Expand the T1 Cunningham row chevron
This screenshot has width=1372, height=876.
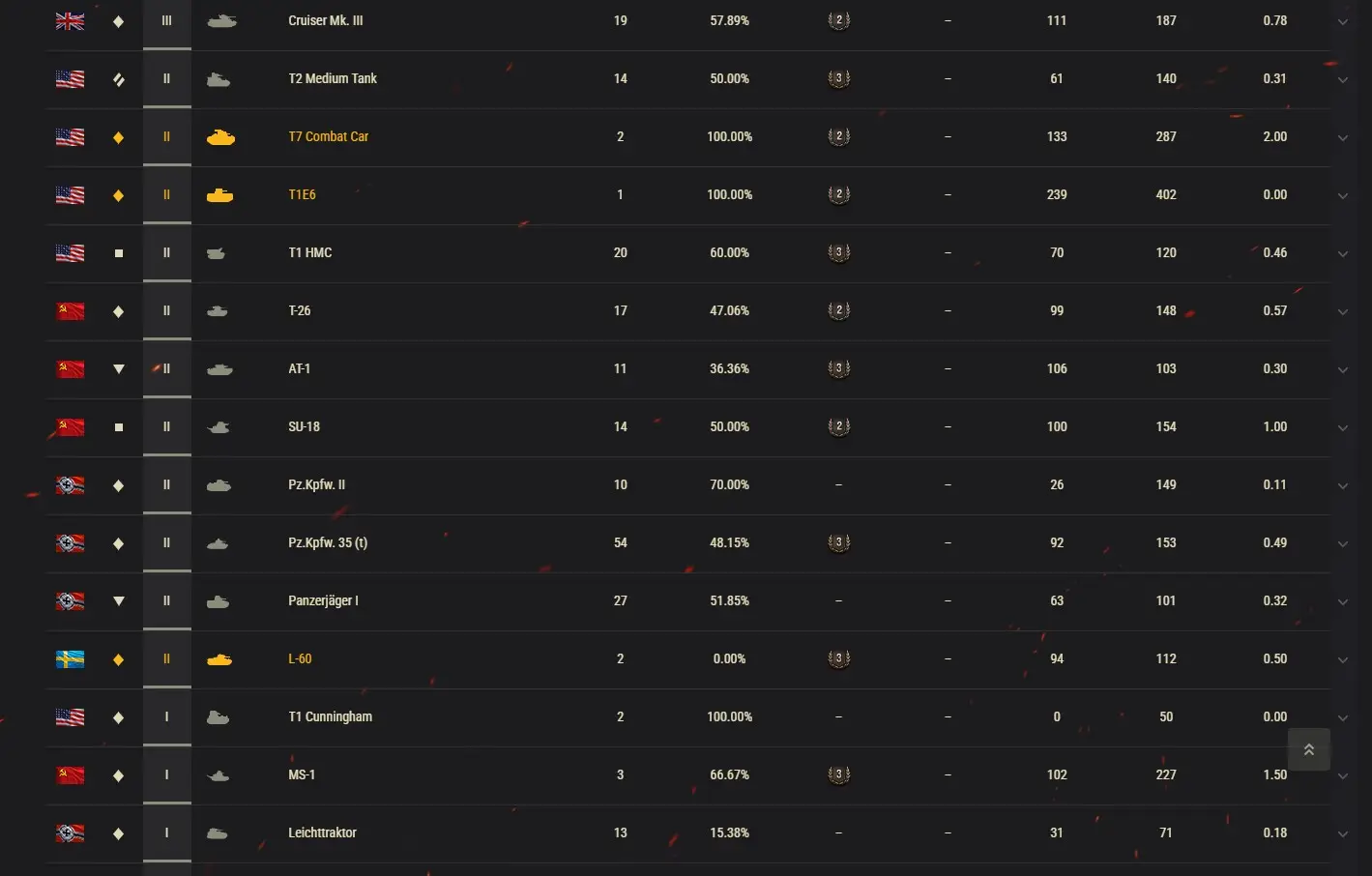pos(1342,718)
